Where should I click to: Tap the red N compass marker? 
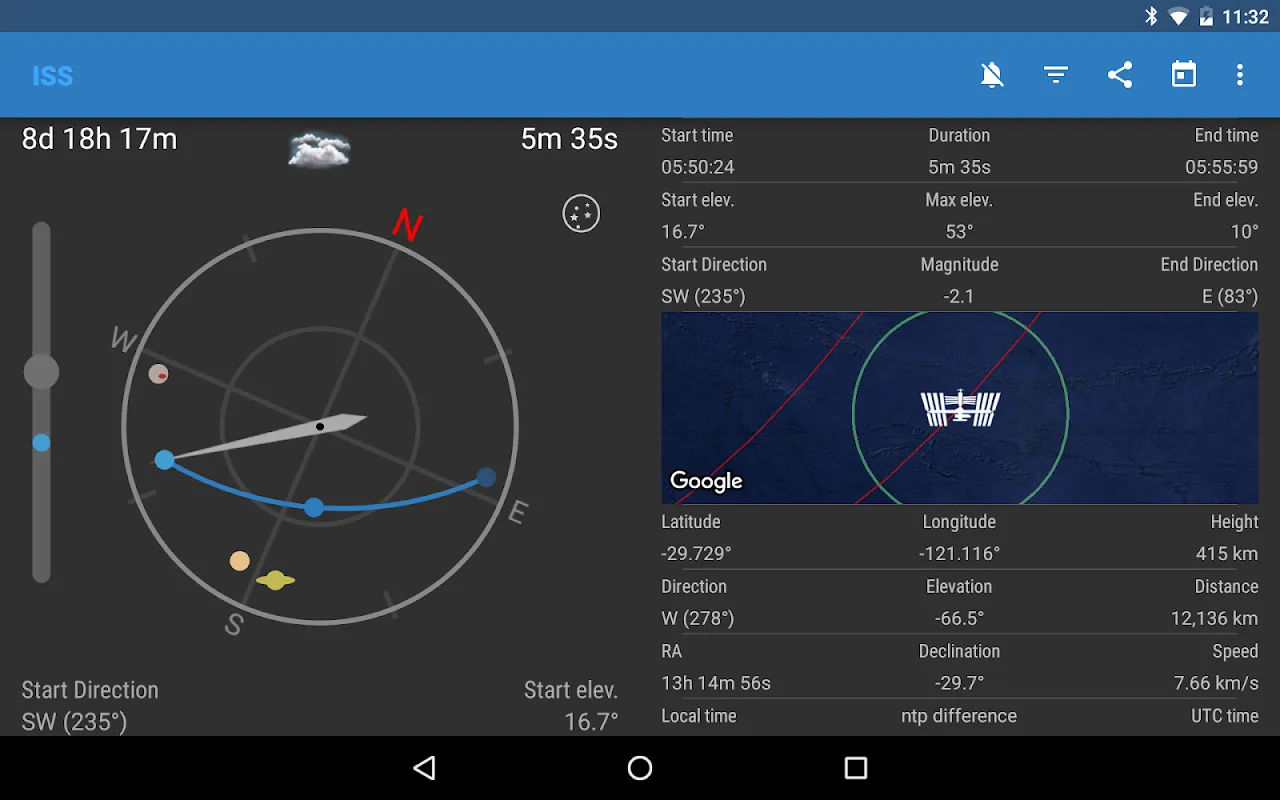[x=407, y=224]
